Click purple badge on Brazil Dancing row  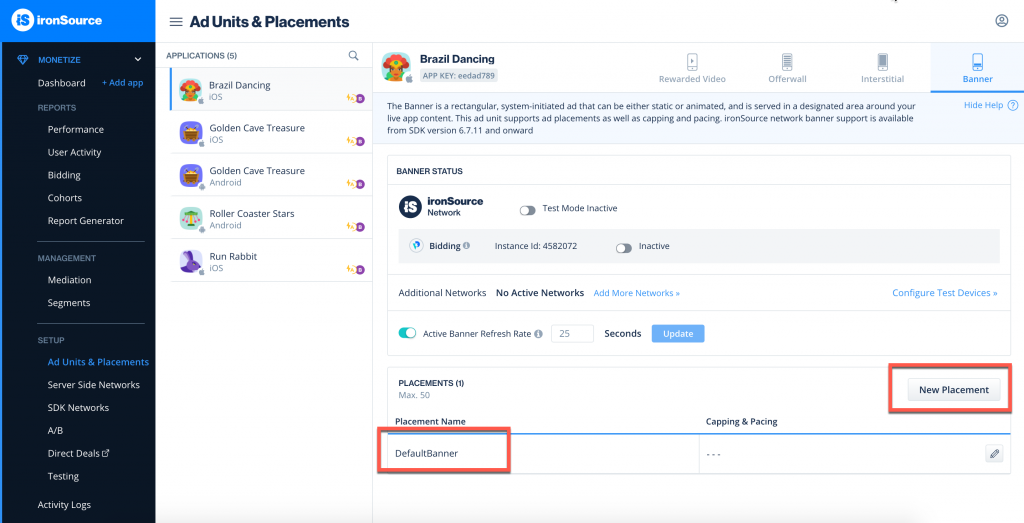coord(360,99)
